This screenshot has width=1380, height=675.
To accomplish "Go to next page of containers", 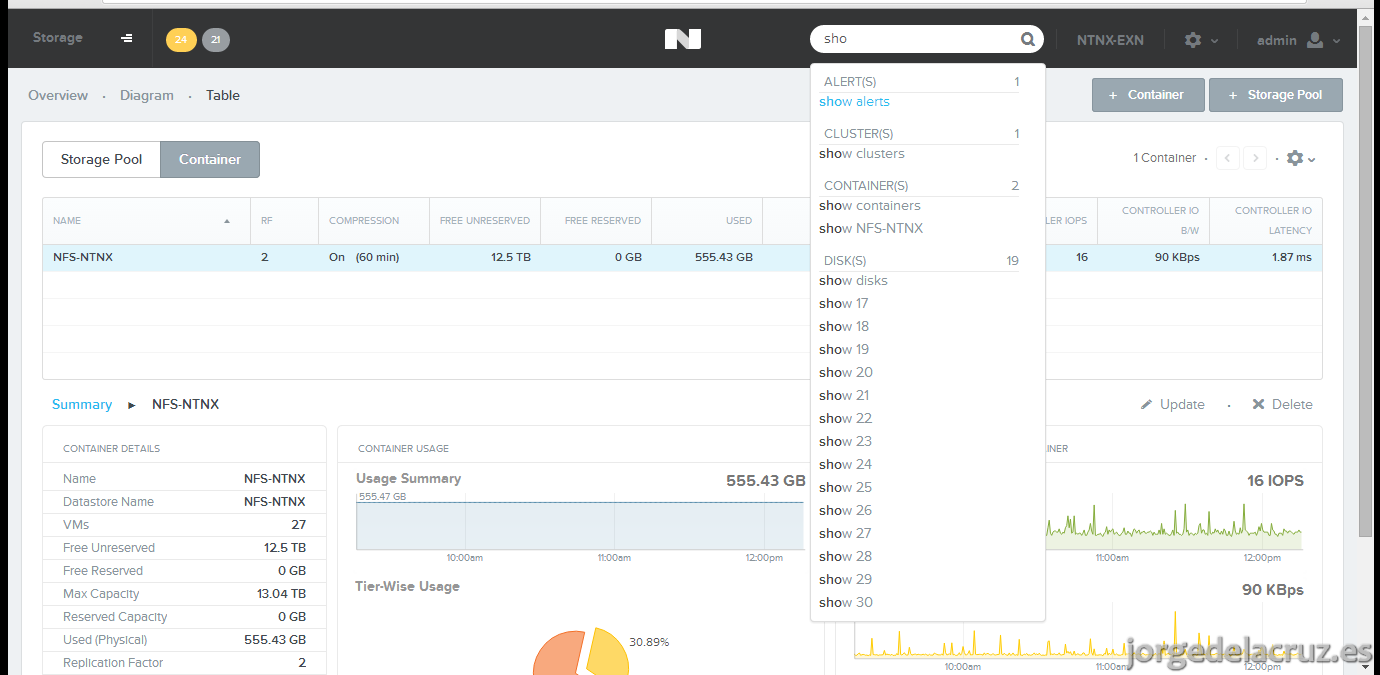I will [x=1255, y=158].
